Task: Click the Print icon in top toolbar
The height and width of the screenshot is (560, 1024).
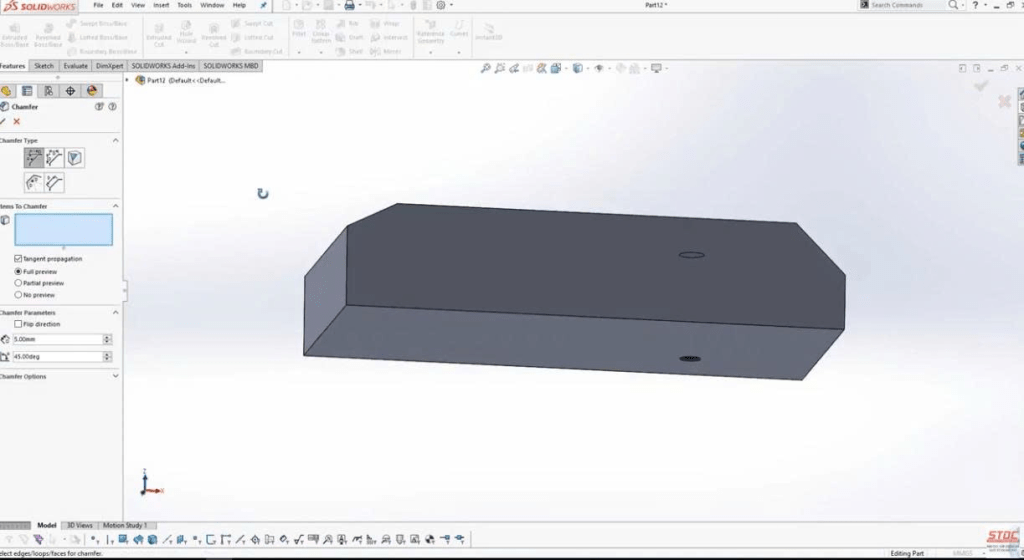Action: point(349,5)
